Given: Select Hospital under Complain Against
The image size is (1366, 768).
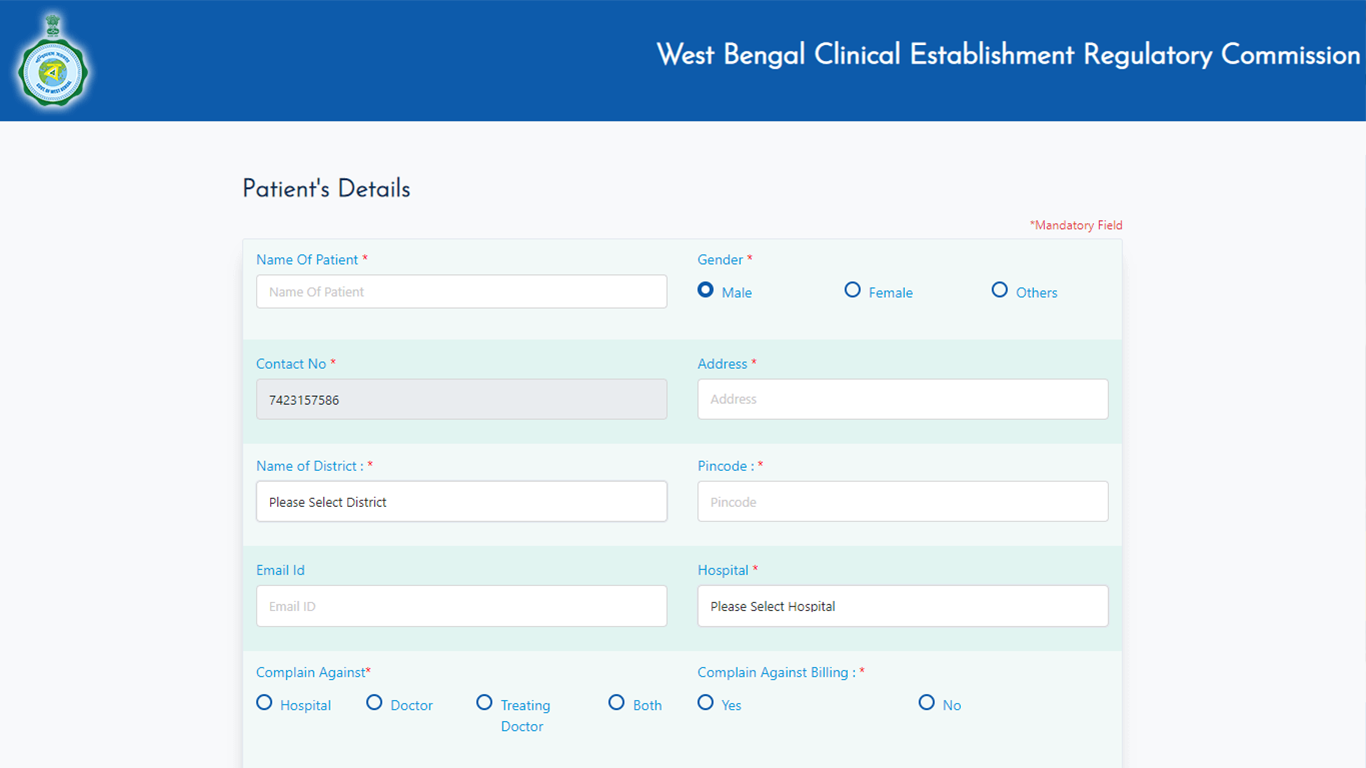Looking at the screenshot, I should tap(264, 703).
